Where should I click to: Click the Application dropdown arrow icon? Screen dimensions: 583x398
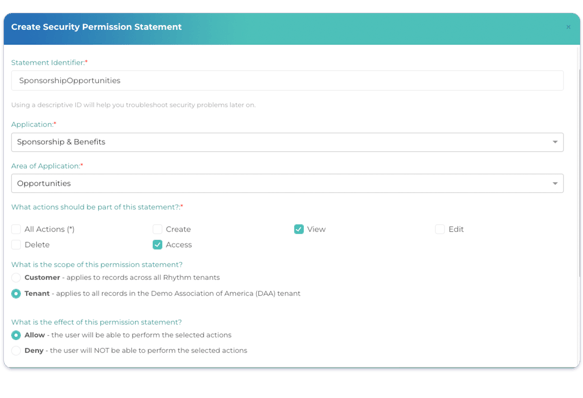[555, 142]
